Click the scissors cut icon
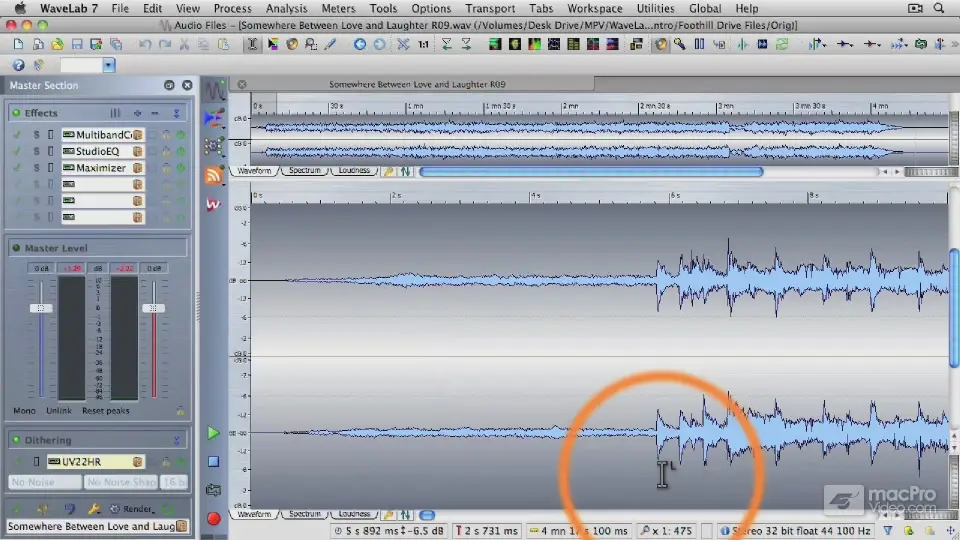The image size is (960, 540). pyautogui.click(x=184, y=44)
